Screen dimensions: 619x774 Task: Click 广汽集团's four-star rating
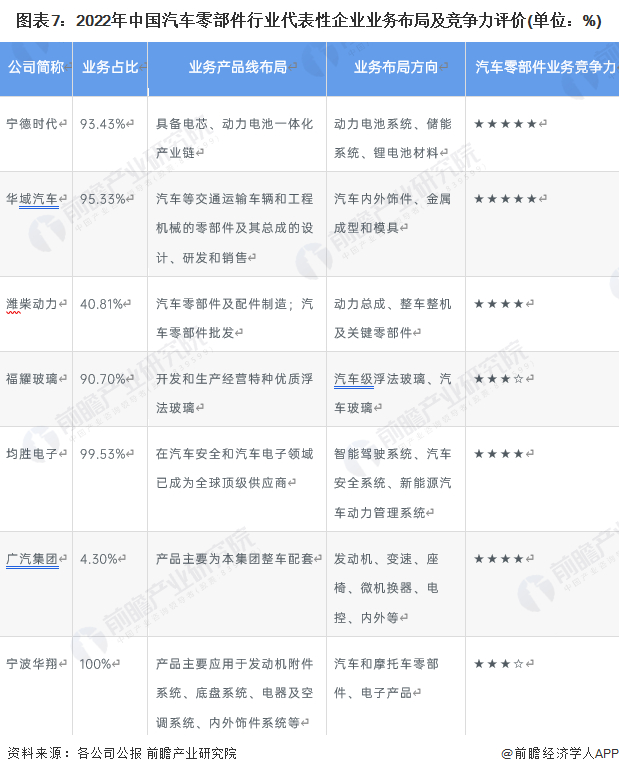point(499,559)
